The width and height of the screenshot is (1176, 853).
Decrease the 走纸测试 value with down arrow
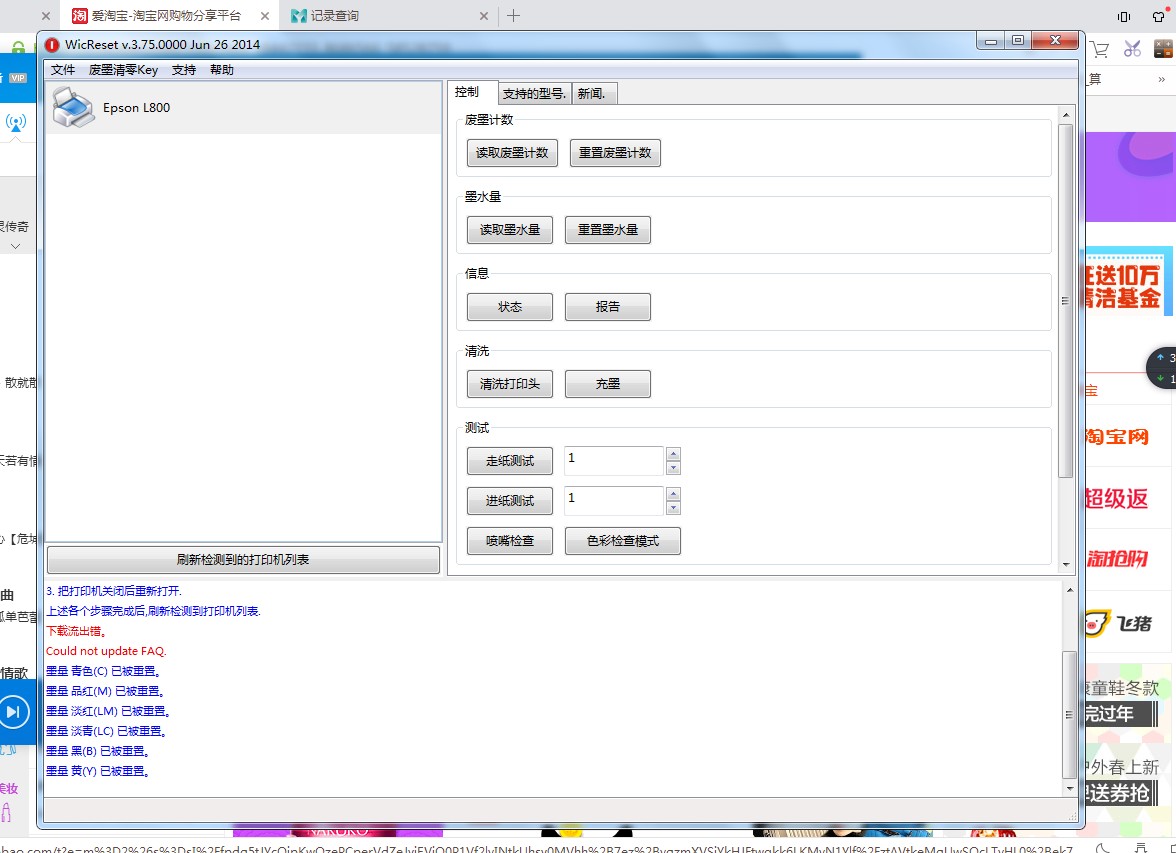tap(673, 468)
